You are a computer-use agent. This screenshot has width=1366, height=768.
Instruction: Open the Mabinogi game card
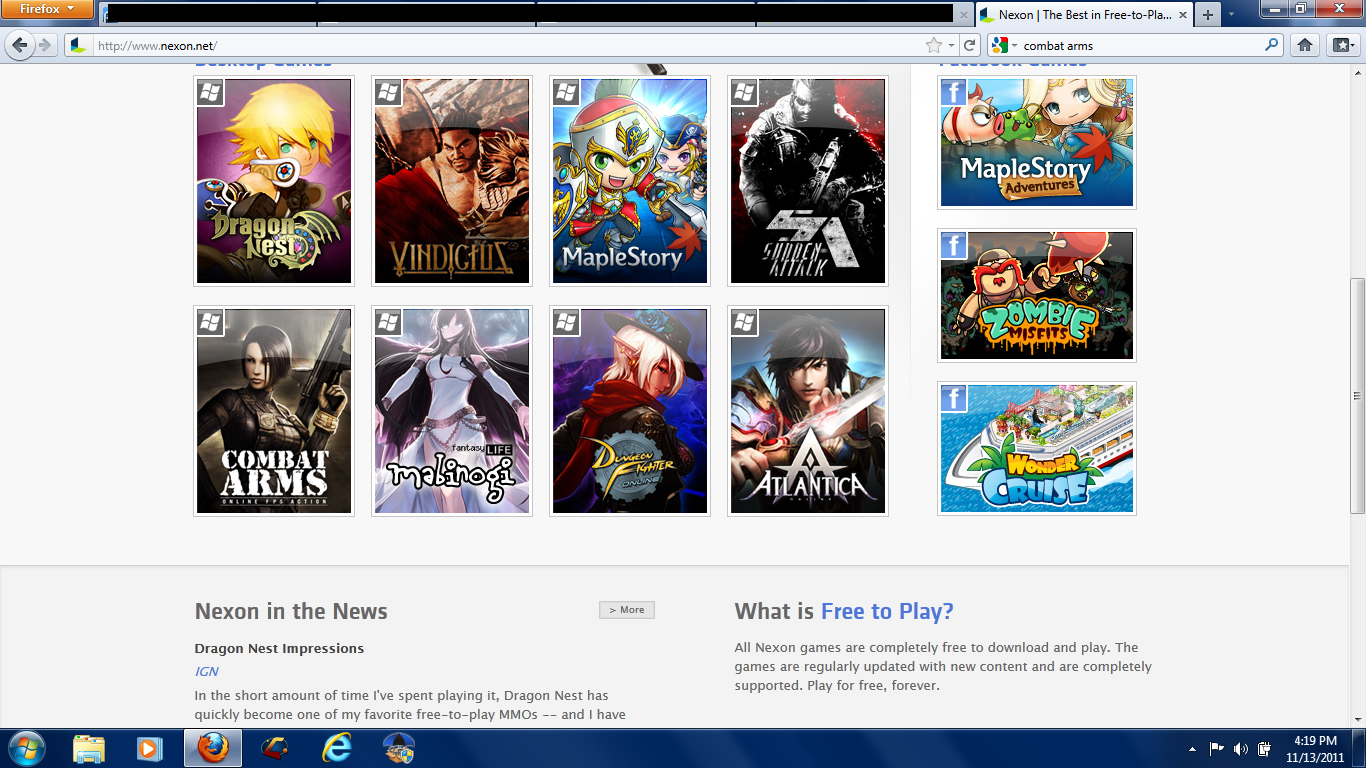[452, 411]
